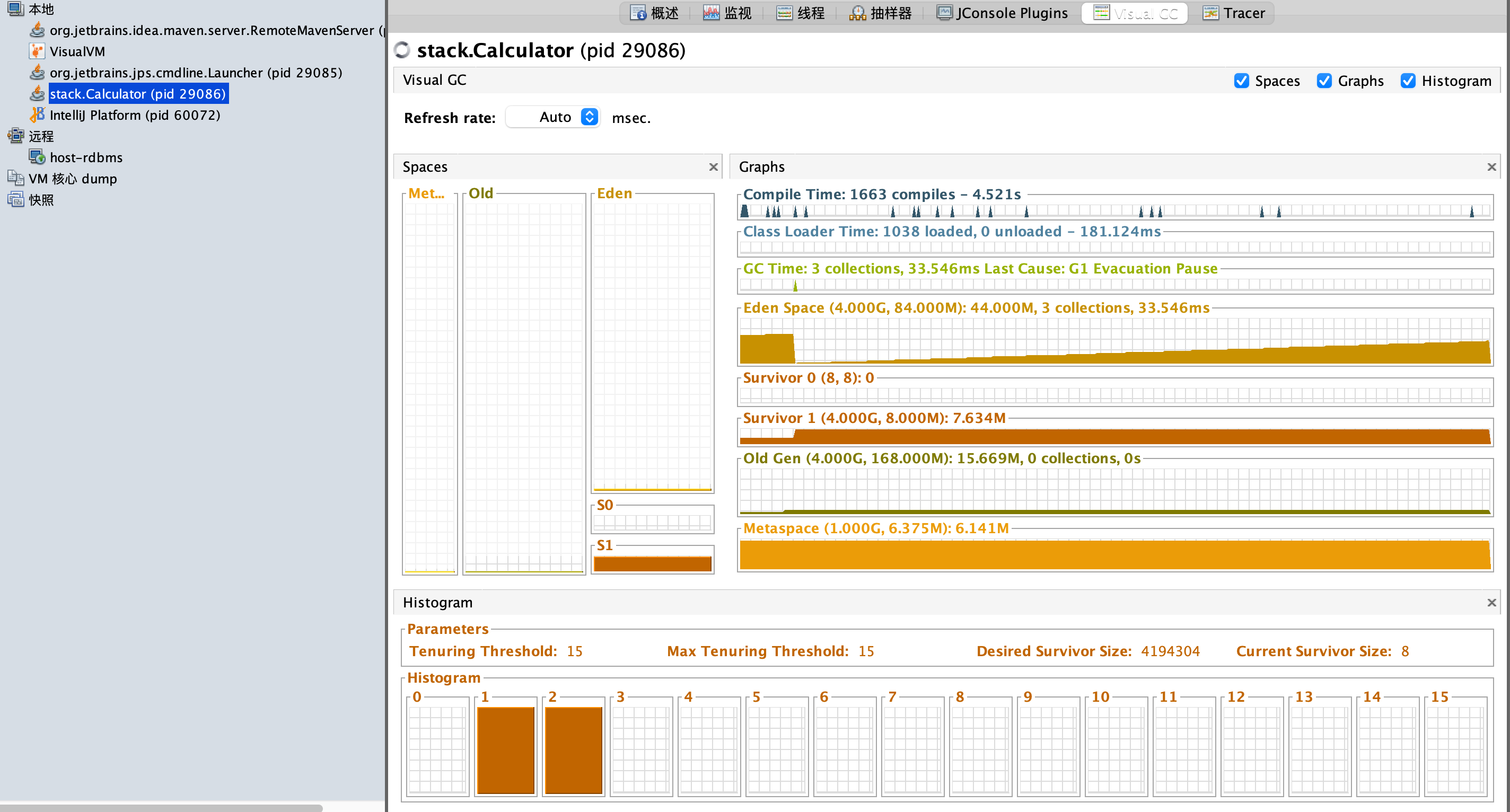Click the VisualVM application icon in tree
The width and height of the screenshot is (1510, 812).
point(37,51)
